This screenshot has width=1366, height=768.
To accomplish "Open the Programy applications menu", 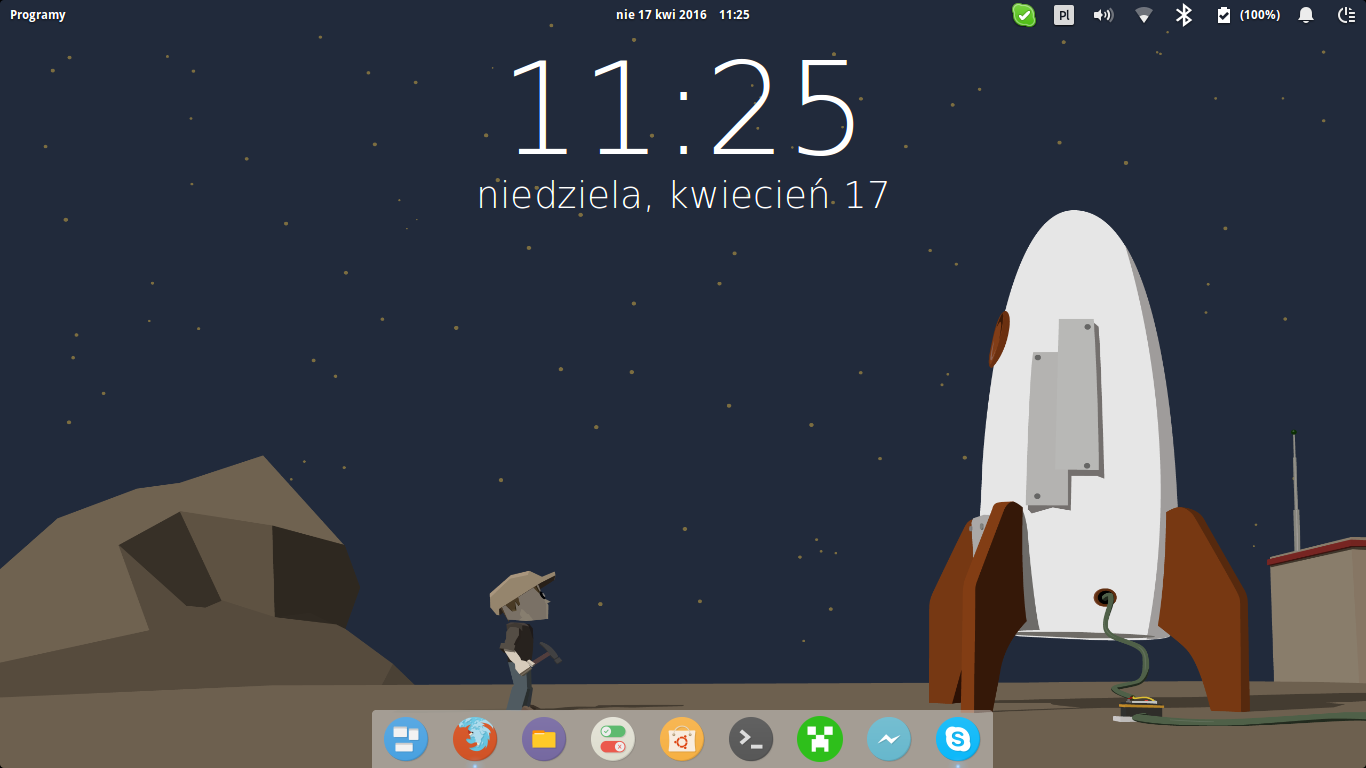I will [x=38, y=15].
